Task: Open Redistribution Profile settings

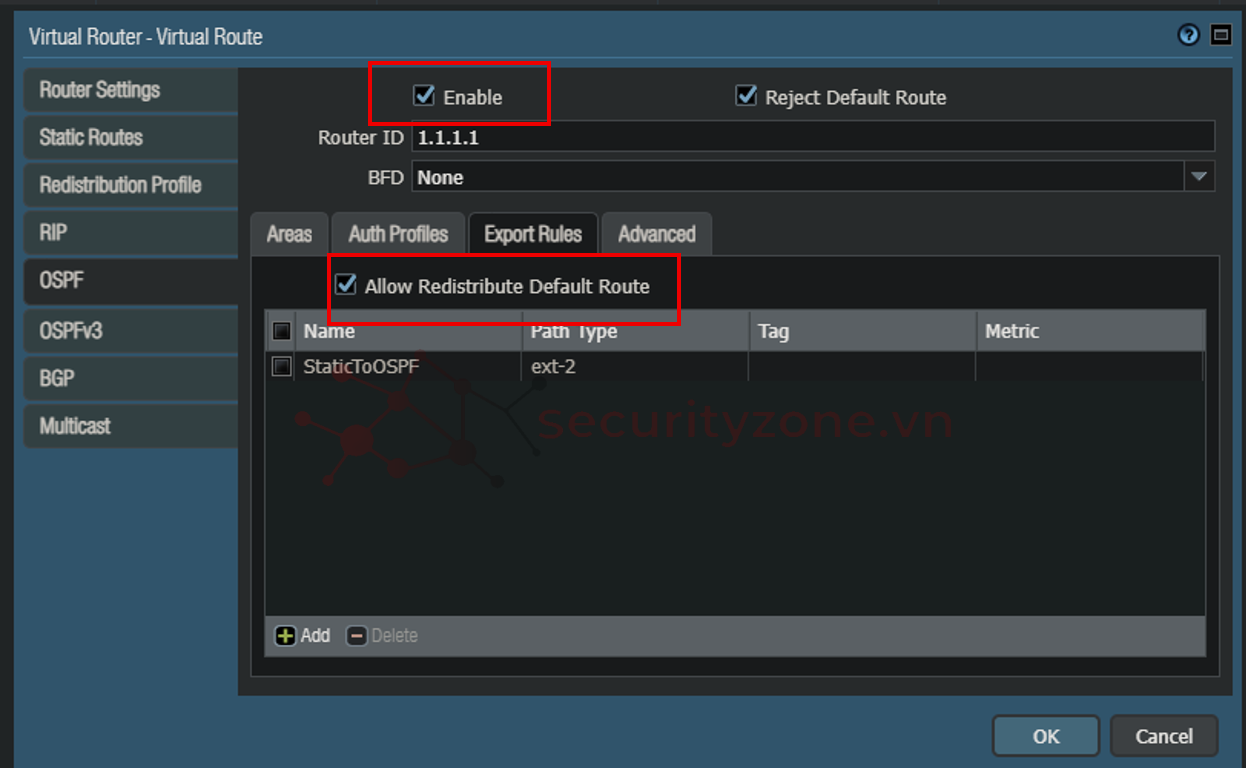Action: [x=120, y=185]
